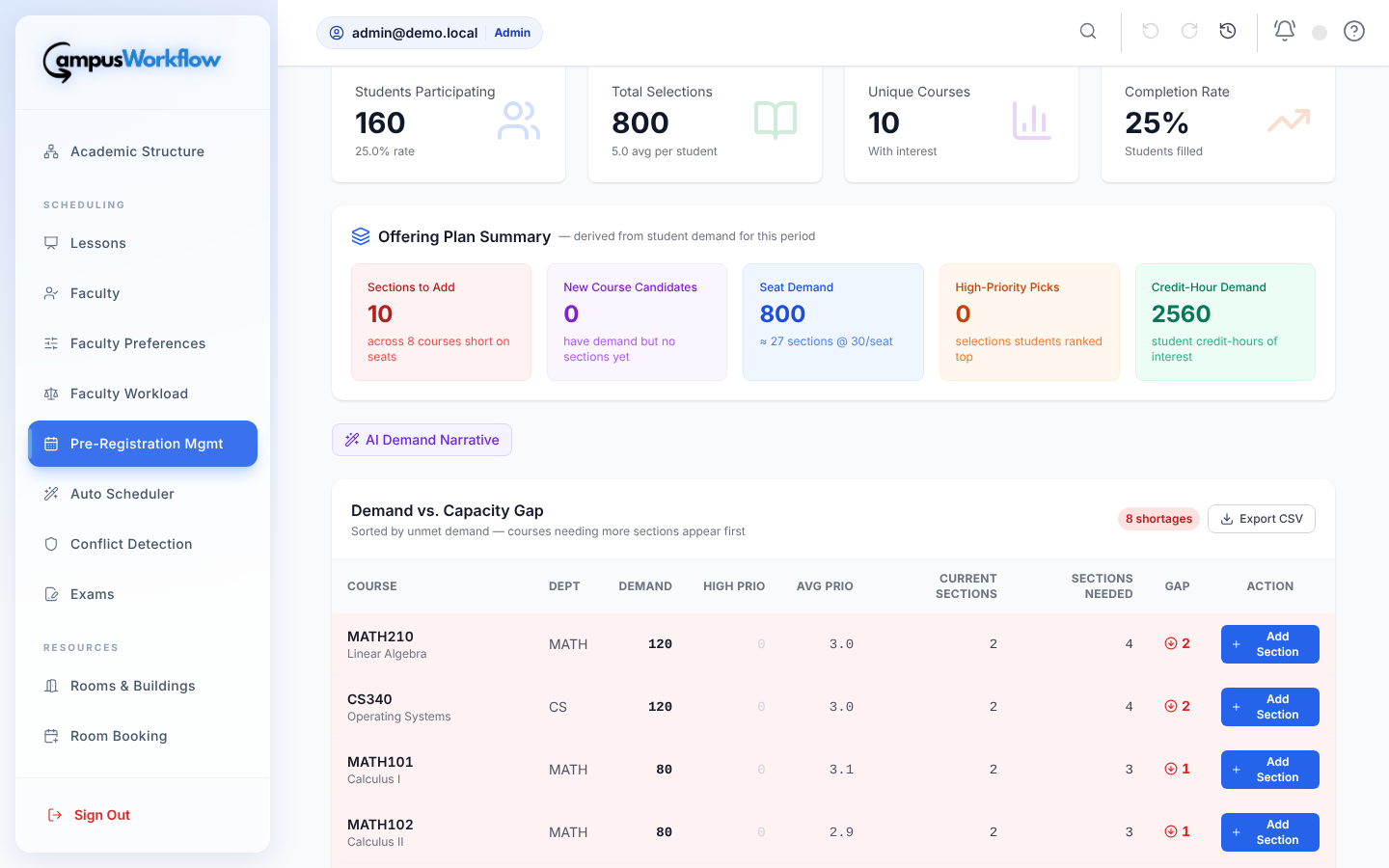Add a section for MATH101 Calculus I
Image resolution: width=1389 pixels, height=868 pixels.
tap(1270, 770)
